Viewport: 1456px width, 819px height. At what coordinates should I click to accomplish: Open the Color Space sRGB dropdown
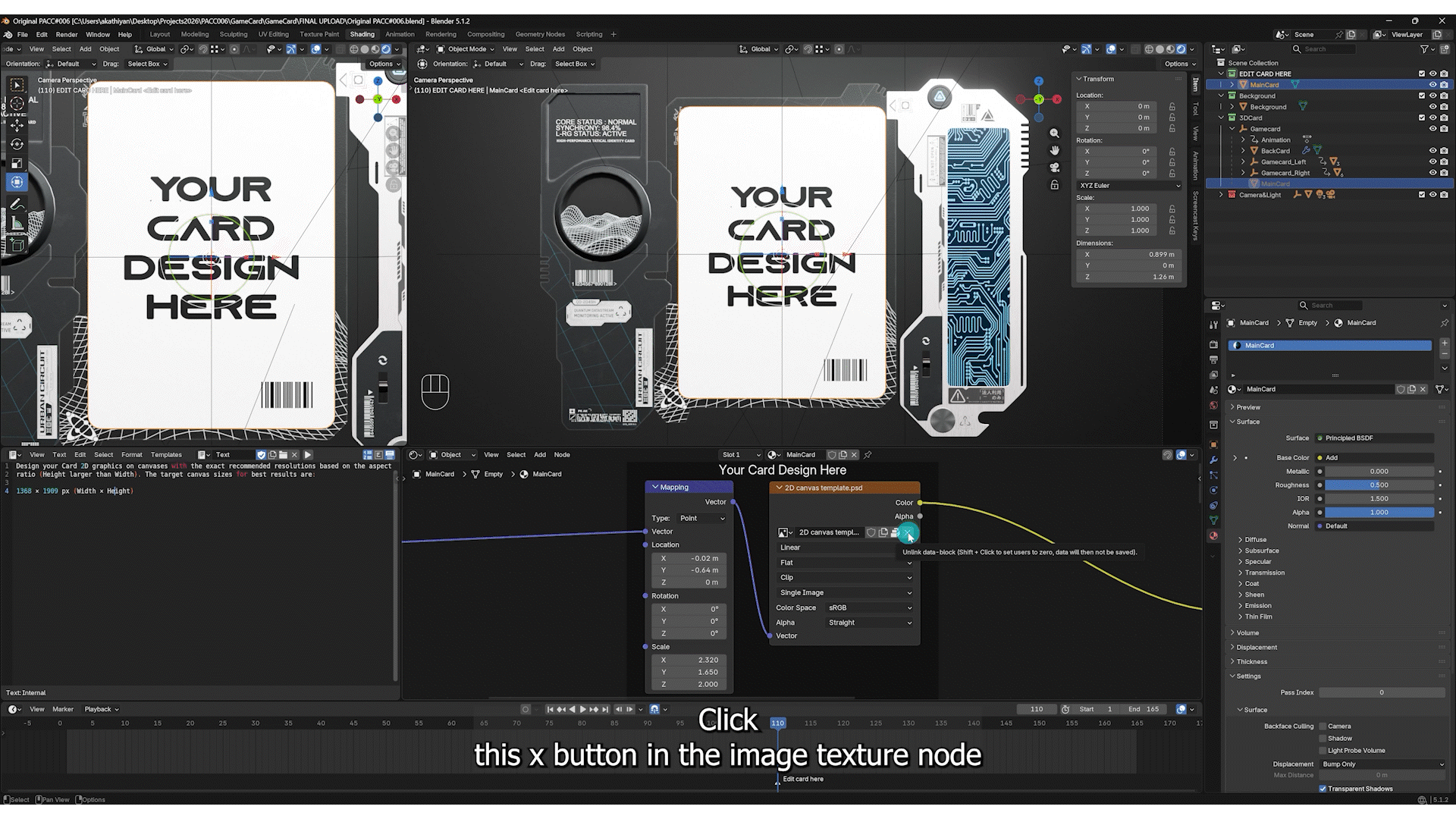coord(869,608)
